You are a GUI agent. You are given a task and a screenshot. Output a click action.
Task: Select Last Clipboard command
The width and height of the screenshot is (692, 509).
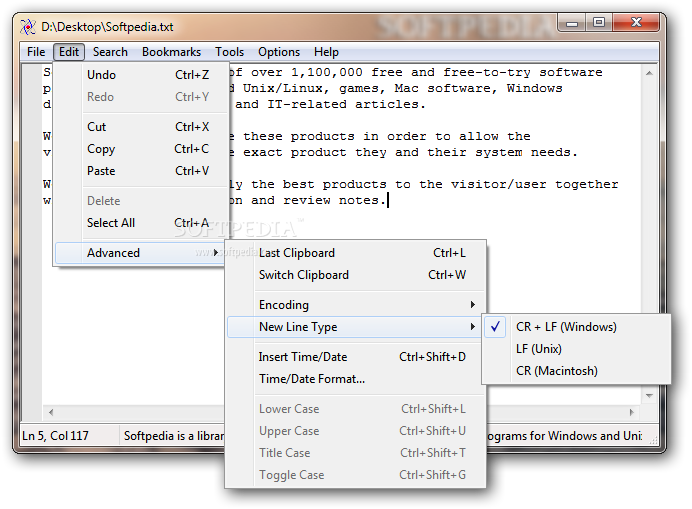[x=355, y=253]
